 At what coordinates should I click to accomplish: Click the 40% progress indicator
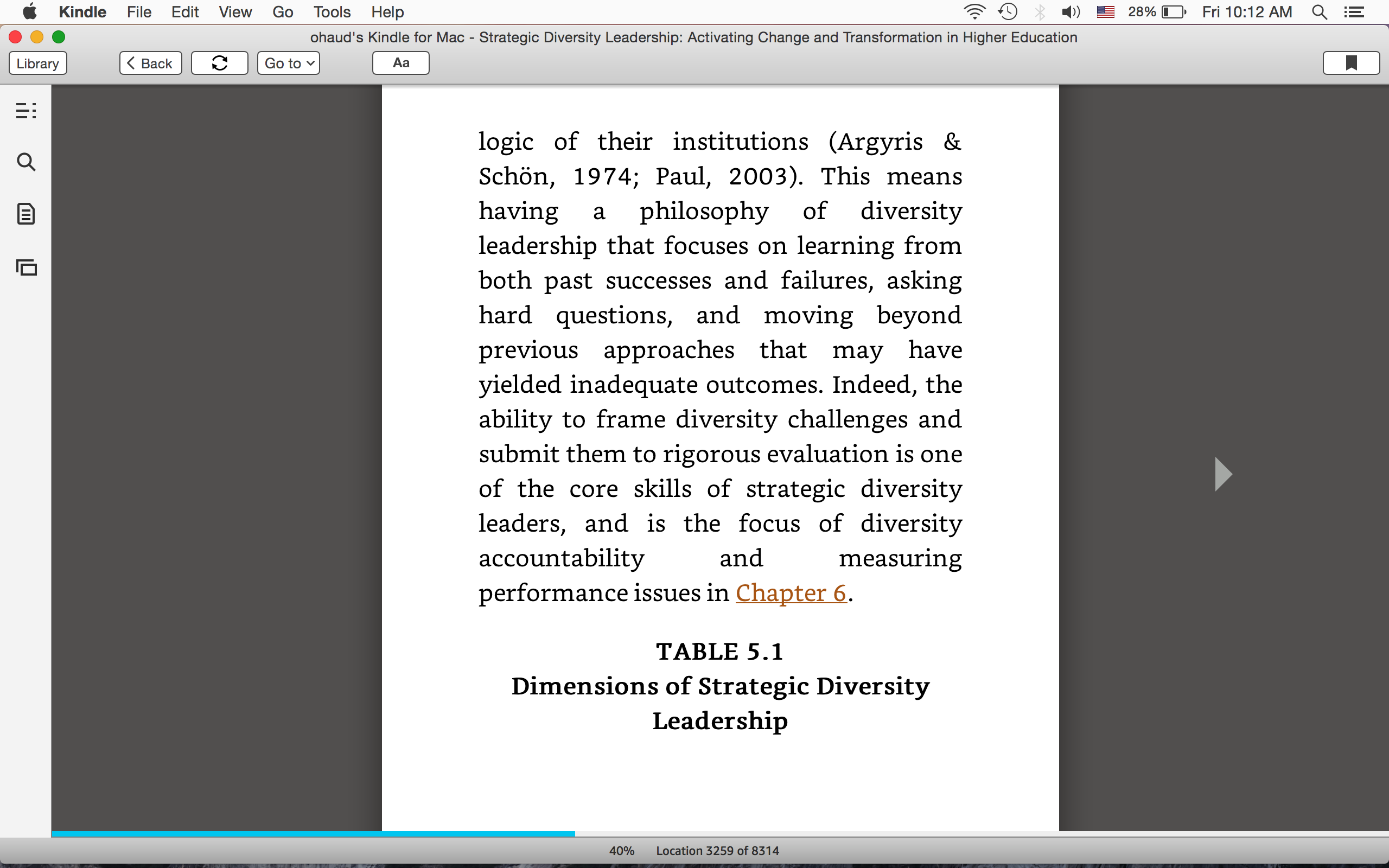(622, 851)
